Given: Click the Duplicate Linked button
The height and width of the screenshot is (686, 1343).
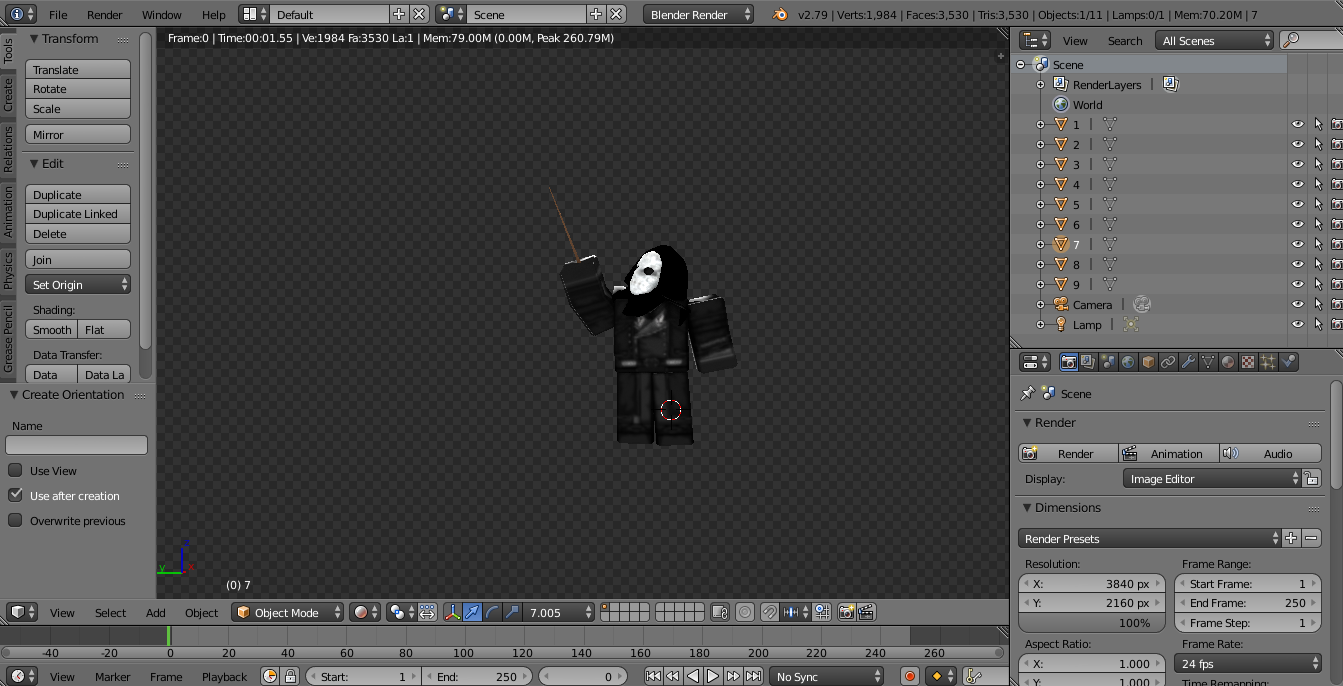Looking at the screenshot, I should pos(76,214).
